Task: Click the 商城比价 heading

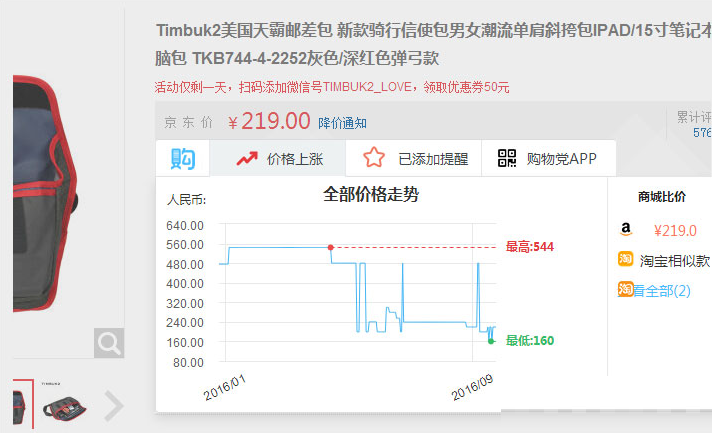Action: [x=662, y=197]
